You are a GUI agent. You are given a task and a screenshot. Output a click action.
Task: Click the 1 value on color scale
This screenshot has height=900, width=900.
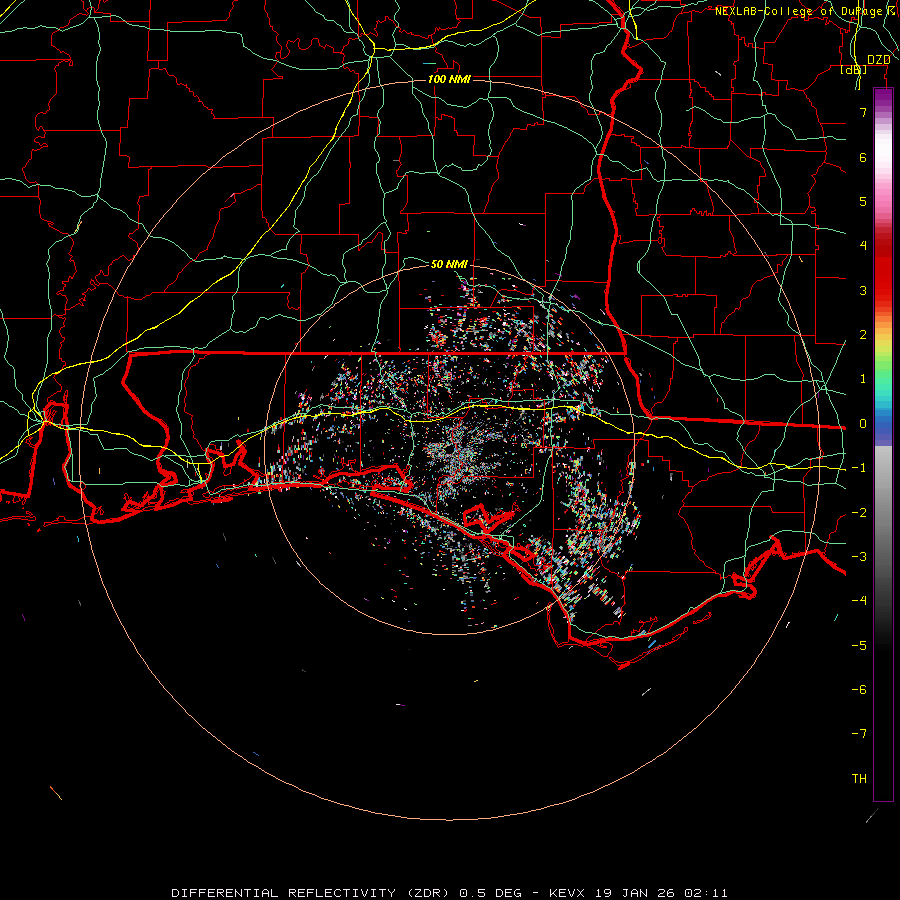point(863,379)
